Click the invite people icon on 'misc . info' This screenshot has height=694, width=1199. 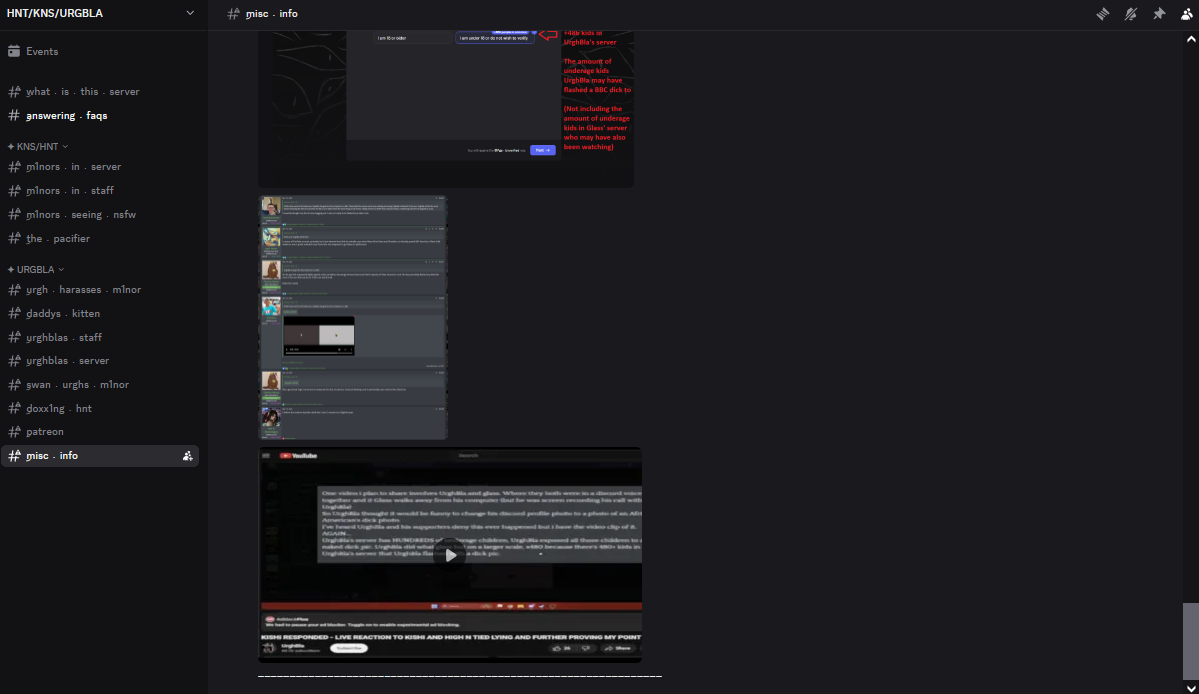[187, 456]
